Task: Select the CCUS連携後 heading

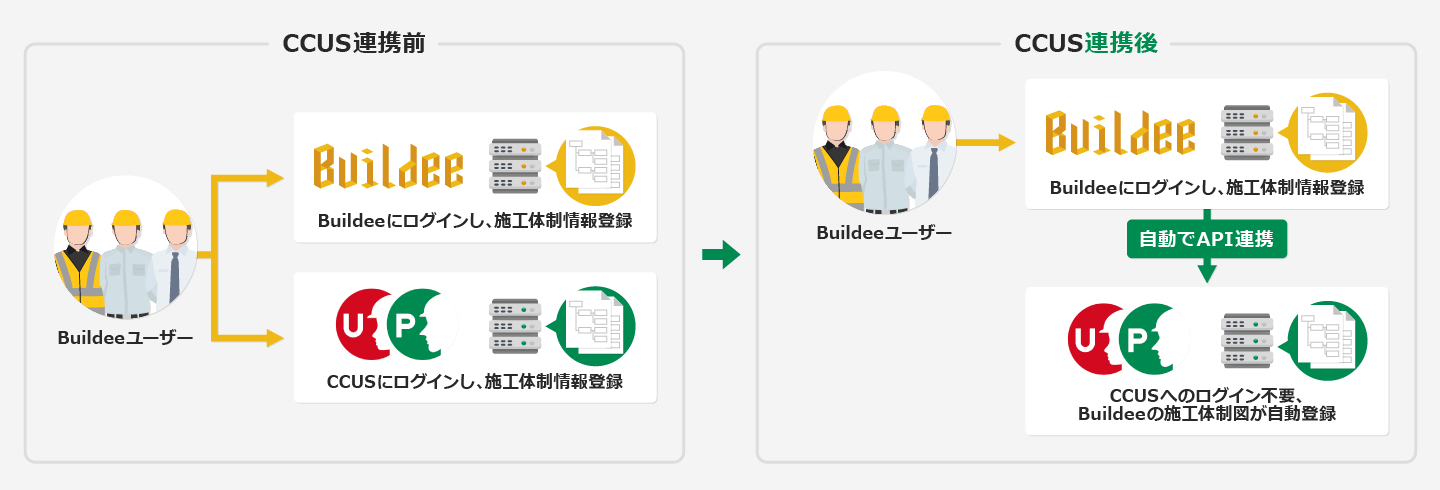Action: 1085,44
